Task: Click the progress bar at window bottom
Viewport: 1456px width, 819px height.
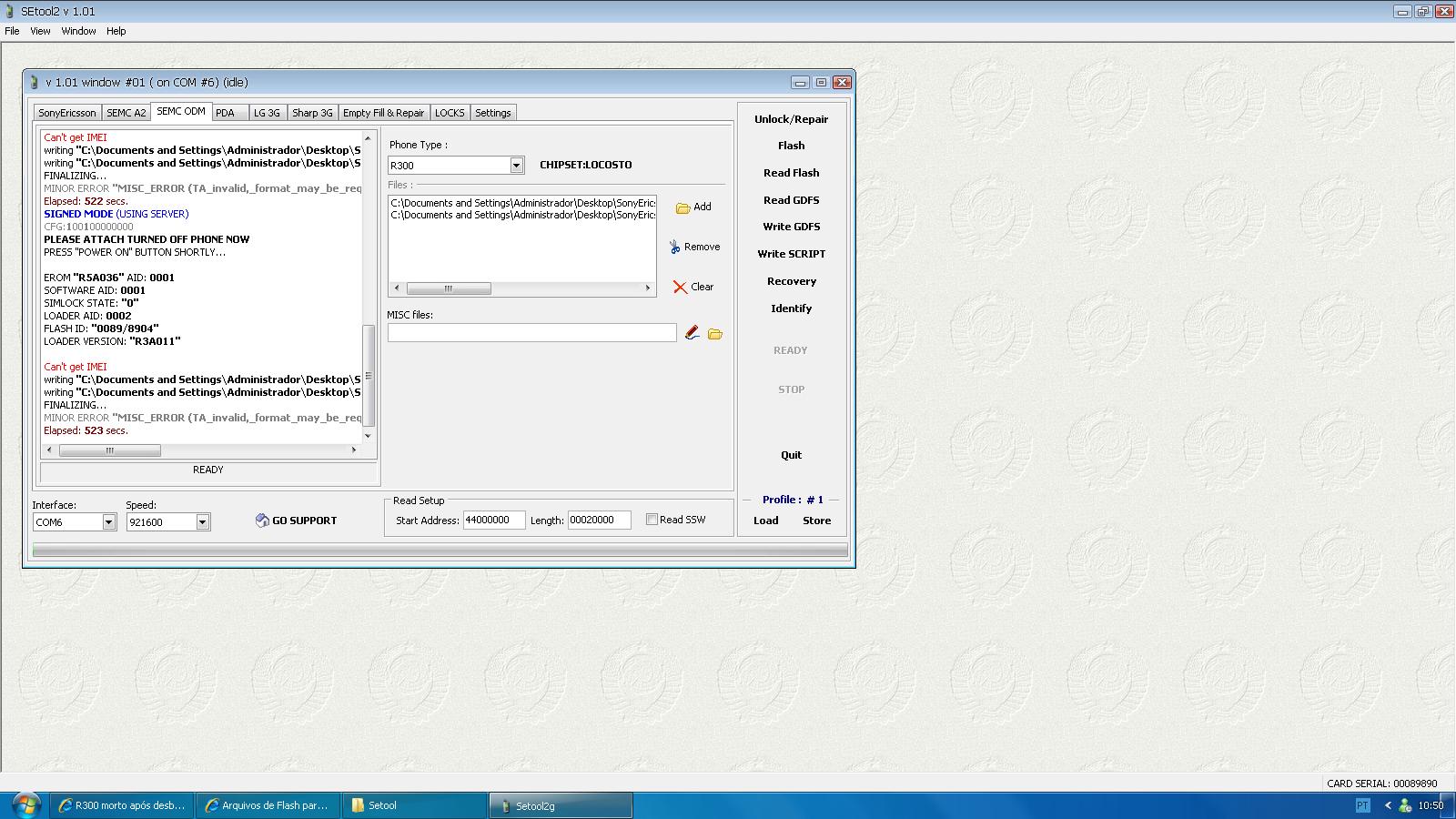Action: point(440,550)
